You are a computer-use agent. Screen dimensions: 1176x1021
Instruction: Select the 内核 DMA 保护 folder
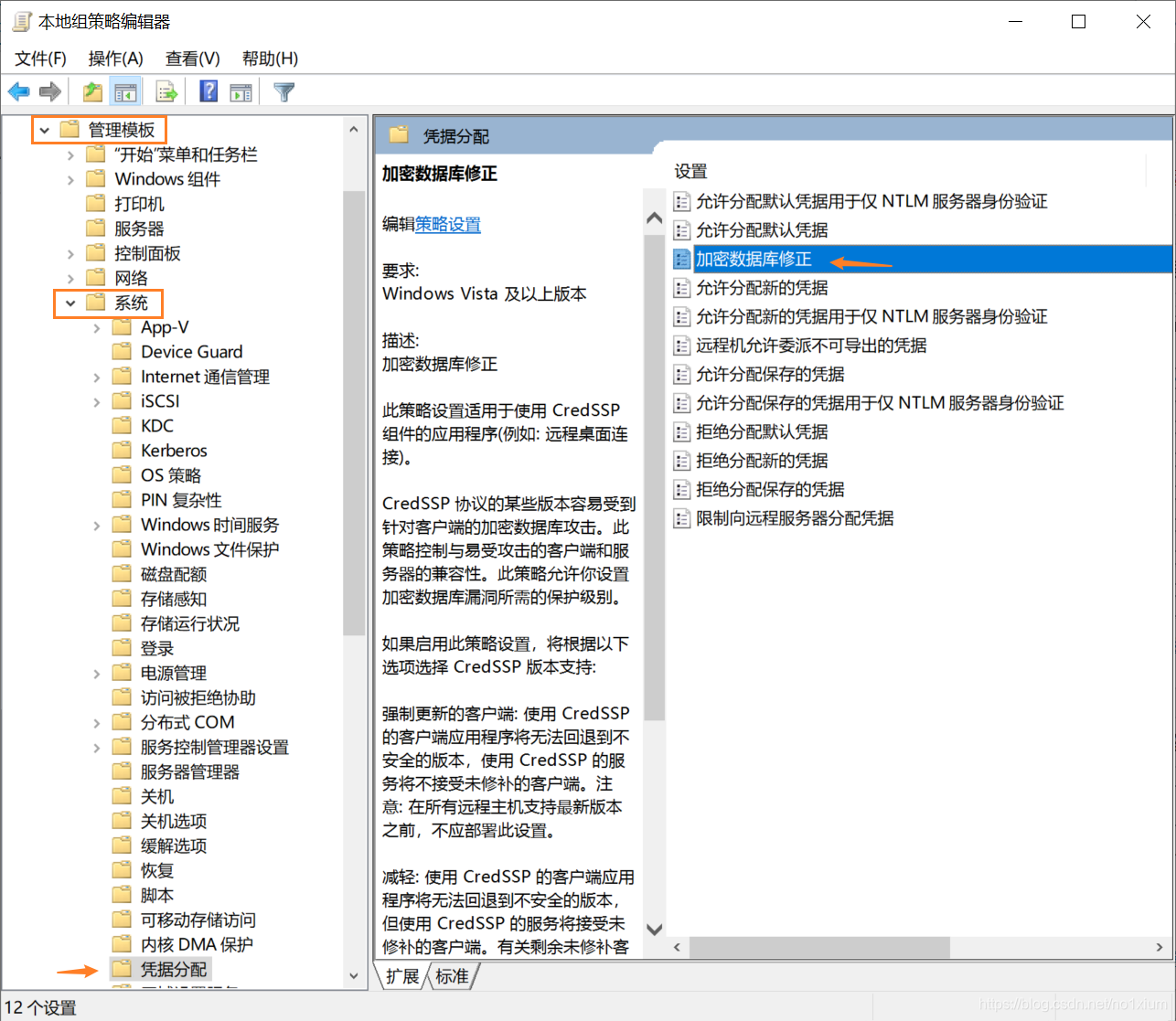coord(197,944)
